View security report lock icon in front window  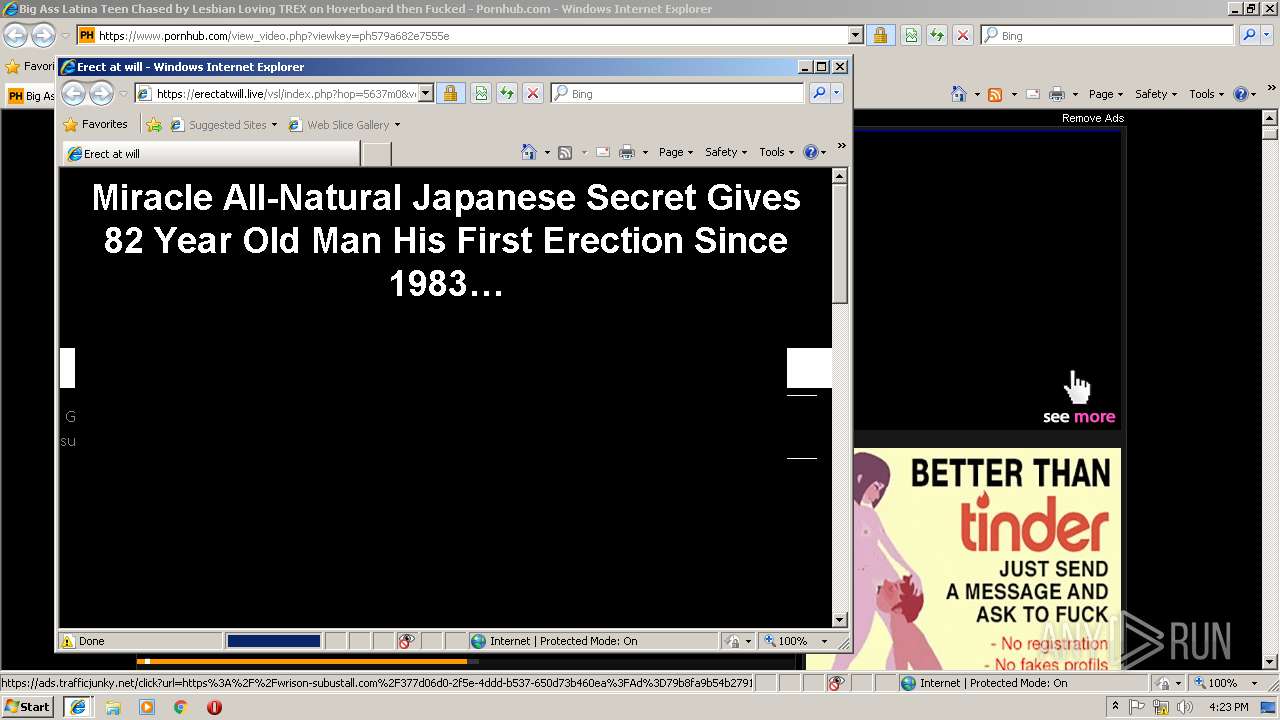[x=450, y=94]
